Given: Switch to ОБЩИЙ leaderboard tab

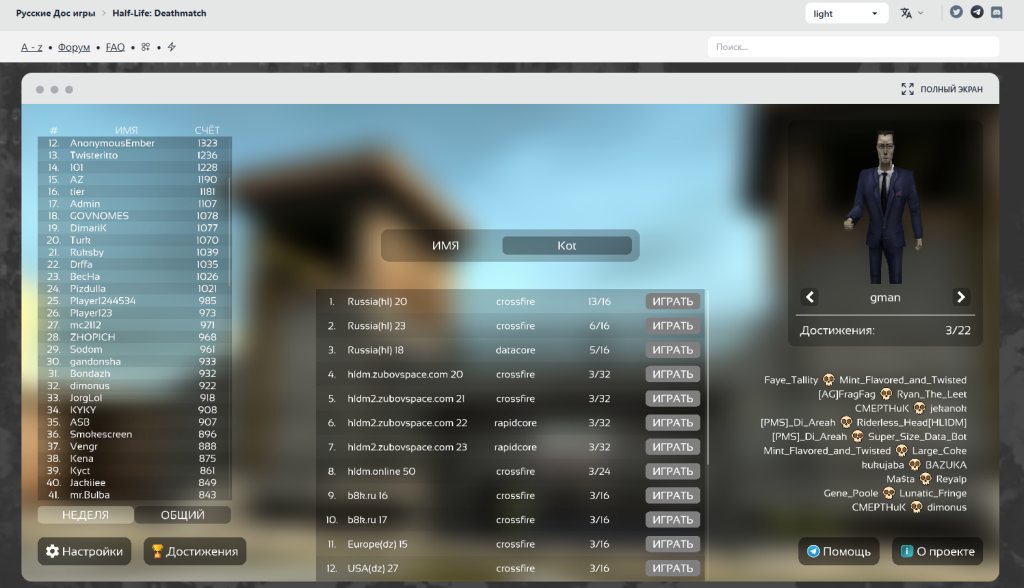Looking at the screenshot, I should 183,515.
